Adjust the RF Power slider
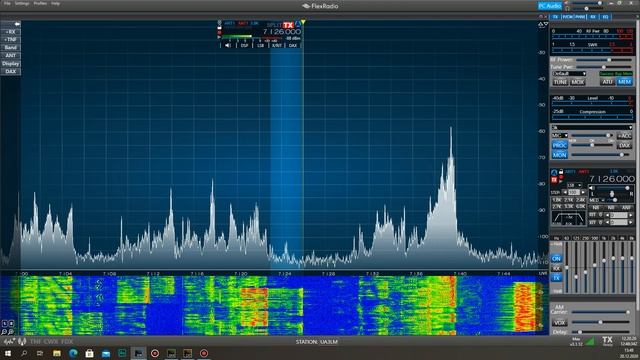This screenshot has width=640, height=360. 605,60
